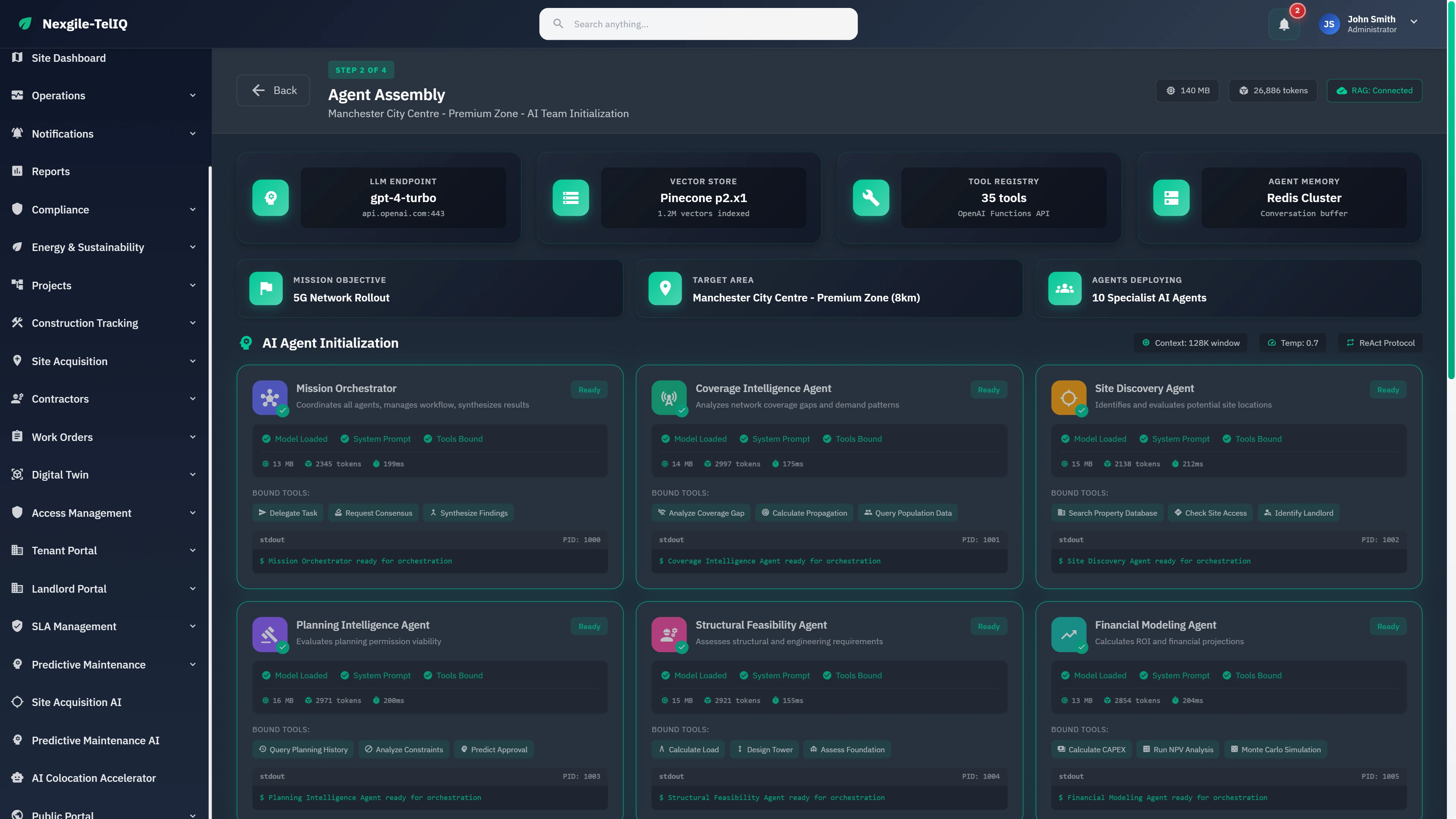1456x819 pixels.
Task: Click Mission Orchestrator's Model Loaded check
Action: pyautogui.click(x=266, y=439)
